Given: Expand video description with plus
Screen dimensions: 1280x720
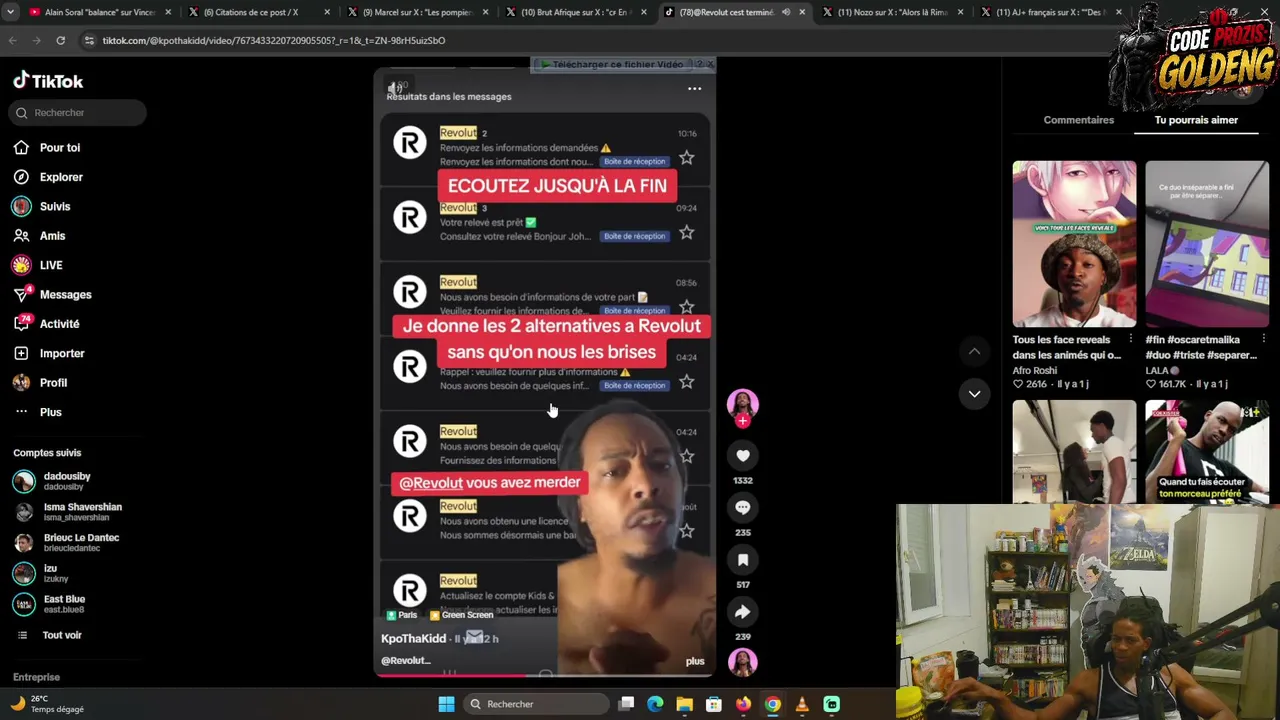Looking at the screenshot, I should point(695,661).
